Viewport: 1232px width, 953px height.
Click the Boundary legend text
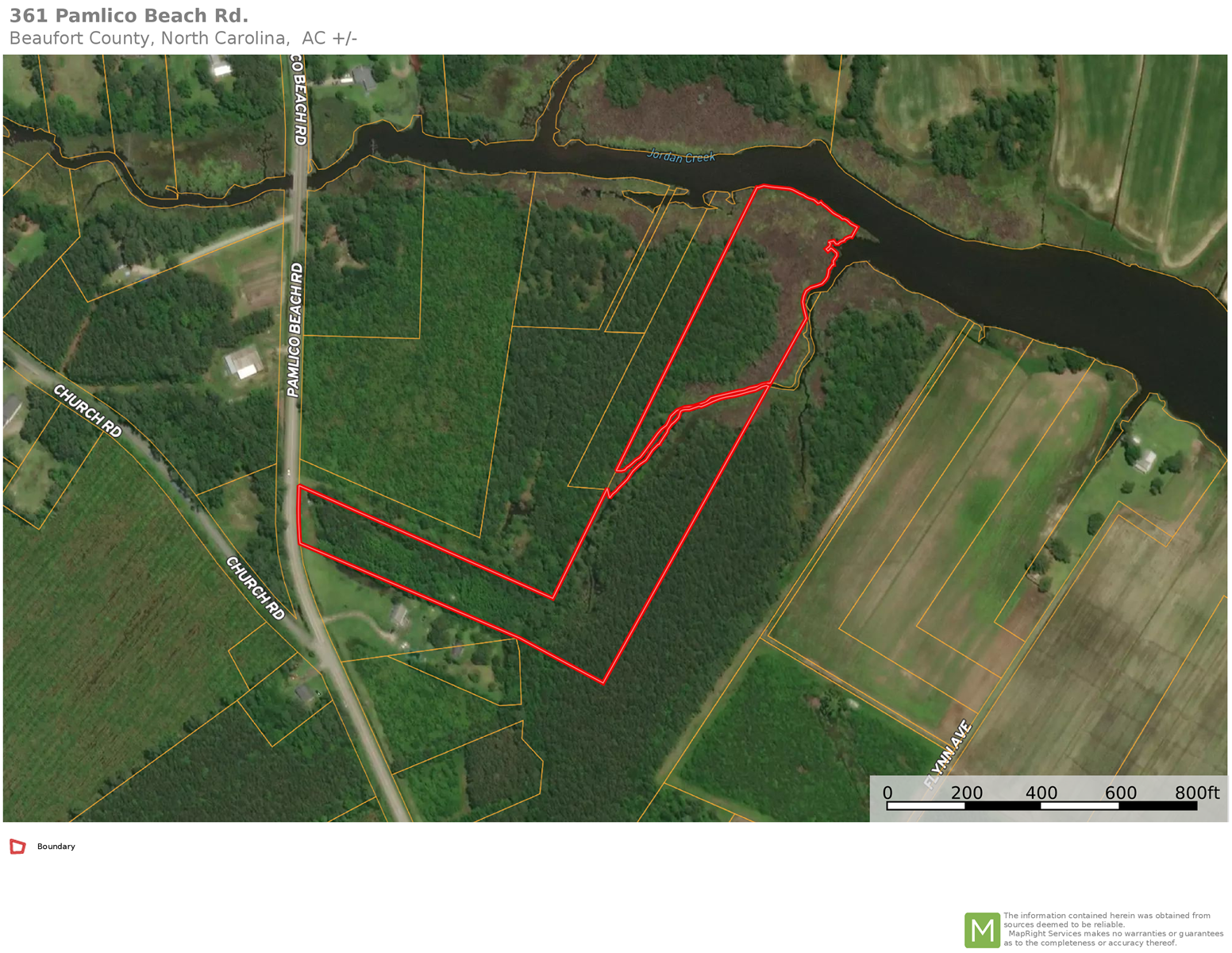[56, 847]
